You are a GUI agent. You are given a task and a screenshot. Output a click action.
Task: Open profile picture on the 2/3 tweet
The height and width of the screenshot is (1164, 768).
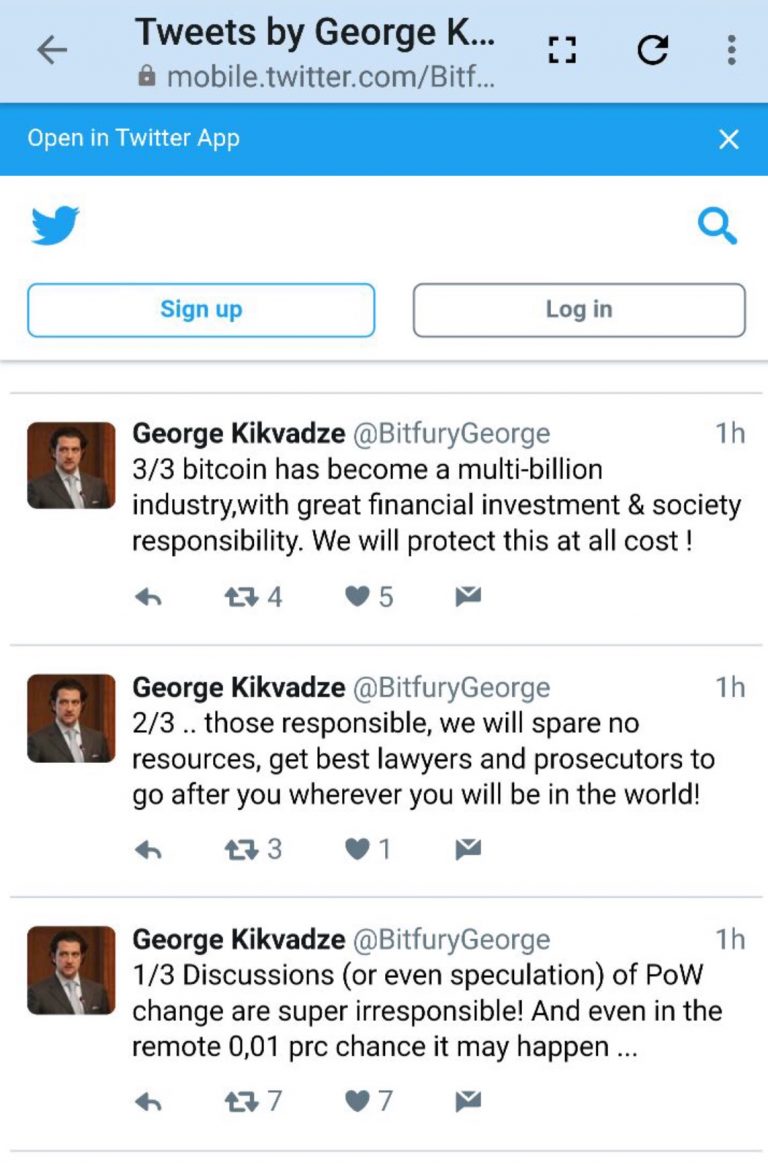[x=71, y=718]
